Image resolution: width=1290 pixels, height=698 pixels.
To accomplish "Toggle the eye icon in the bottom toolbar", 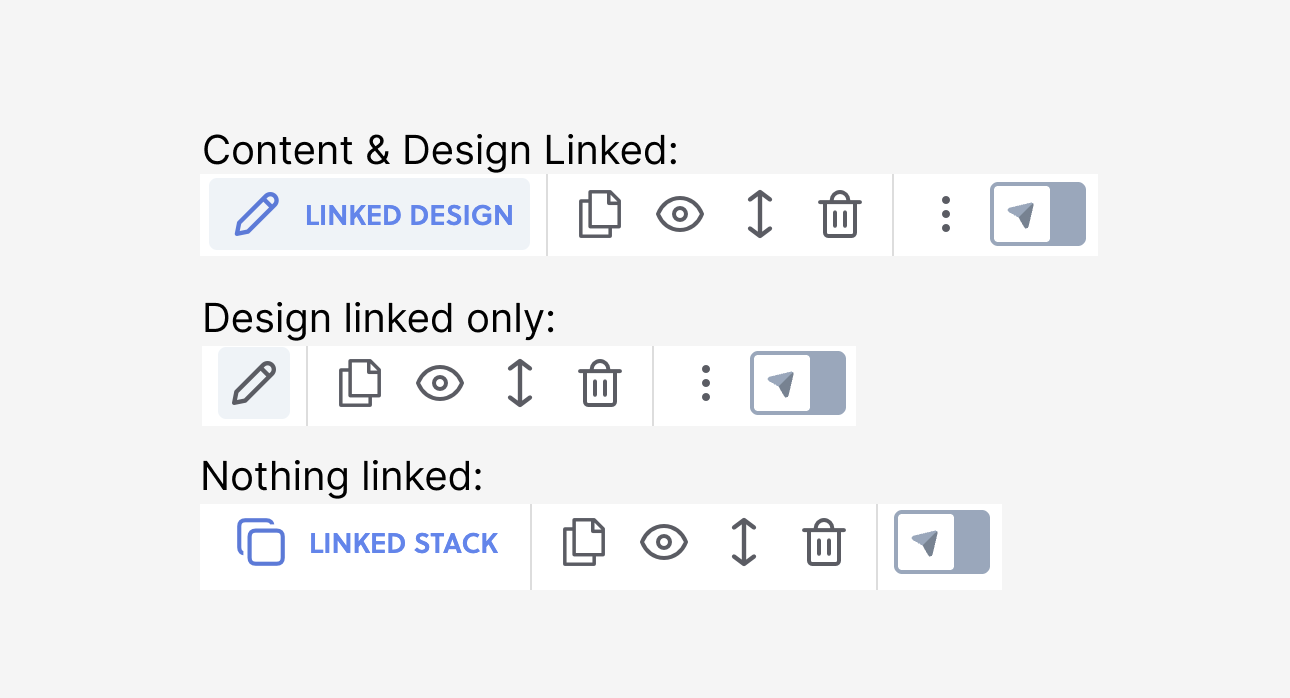I will [x=664, y=544].
